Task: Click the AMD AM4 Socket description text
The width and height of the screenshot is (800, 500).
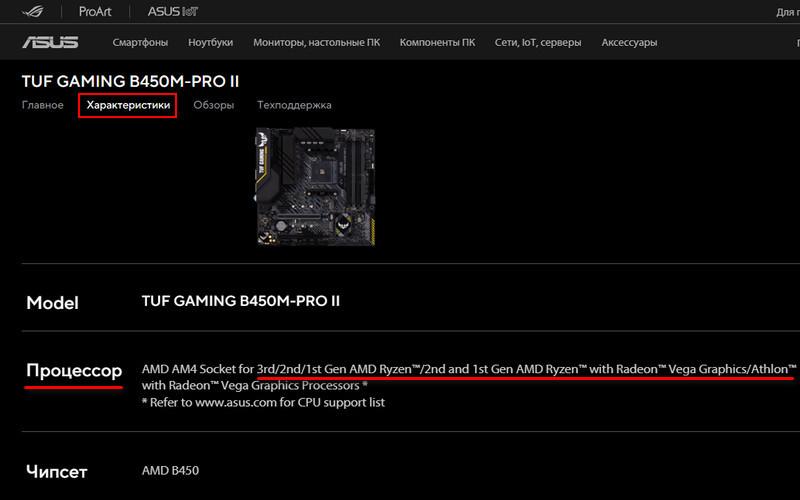Action: [469, 377]
